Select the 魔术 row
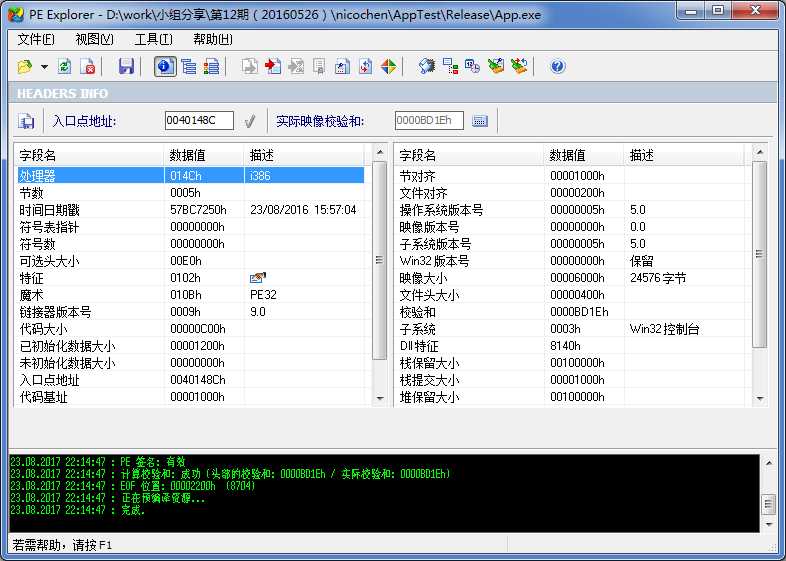 coord(190,295)
